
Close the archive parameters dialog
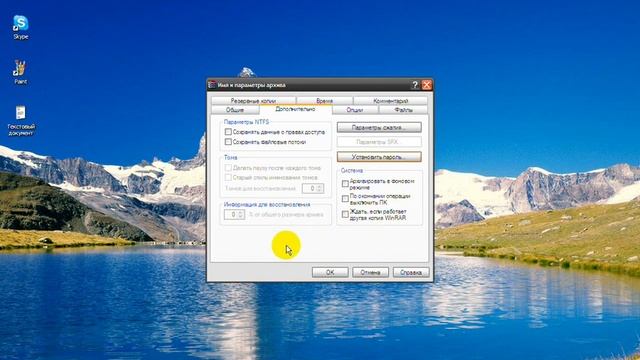427,84
